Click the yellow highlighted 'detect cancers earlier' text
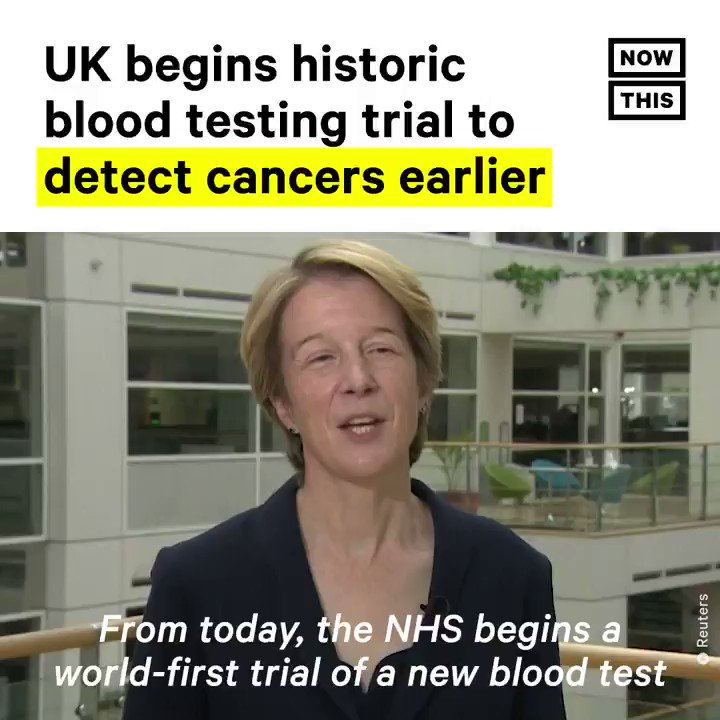This screenshot has height=720, width=720. [294, 177]
